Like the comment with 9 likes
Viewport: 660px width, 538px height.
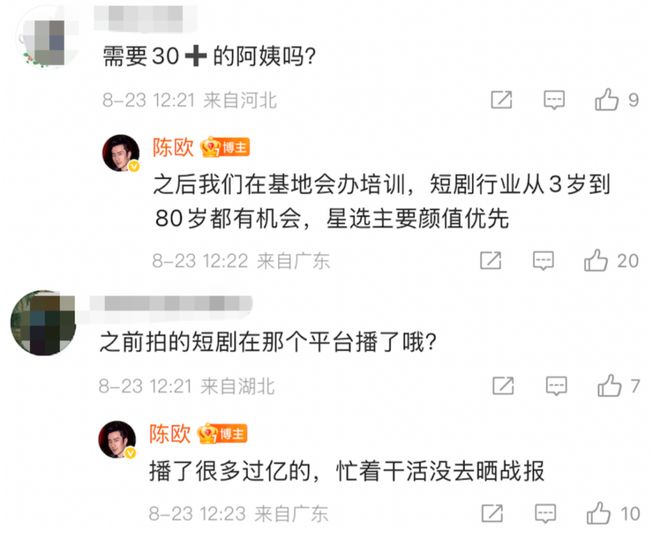tap(606, 99)
